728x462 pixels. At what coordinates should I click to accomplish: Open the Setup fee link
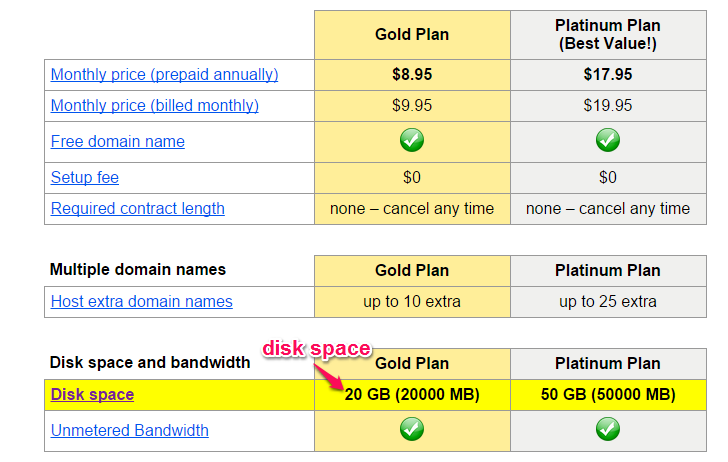coord(84,177)
